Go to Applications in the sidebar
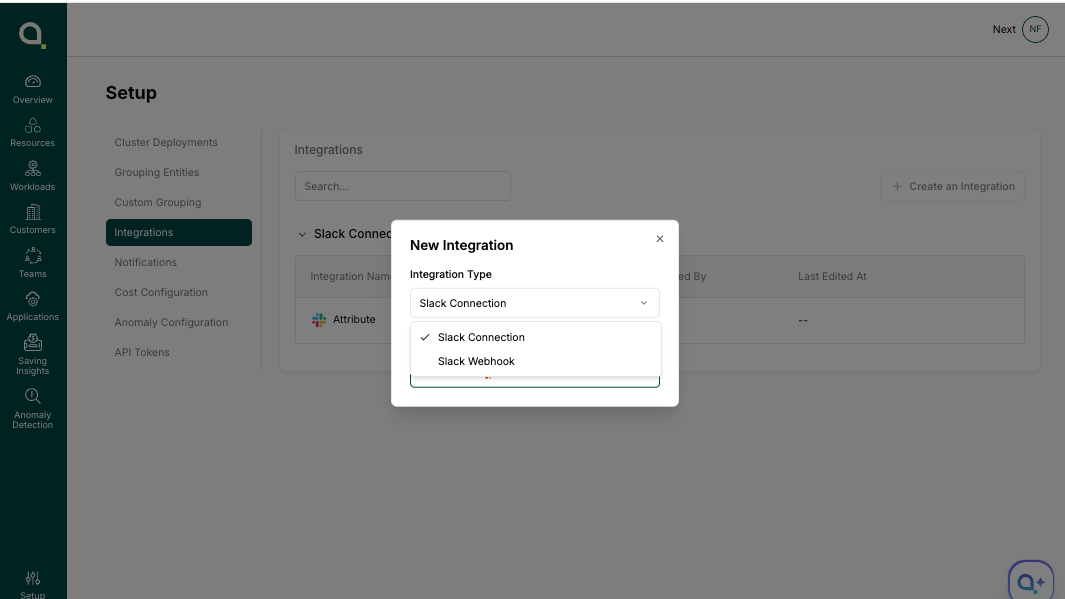This screenshot has height=599, width=1065. click(x=33, y=306)
